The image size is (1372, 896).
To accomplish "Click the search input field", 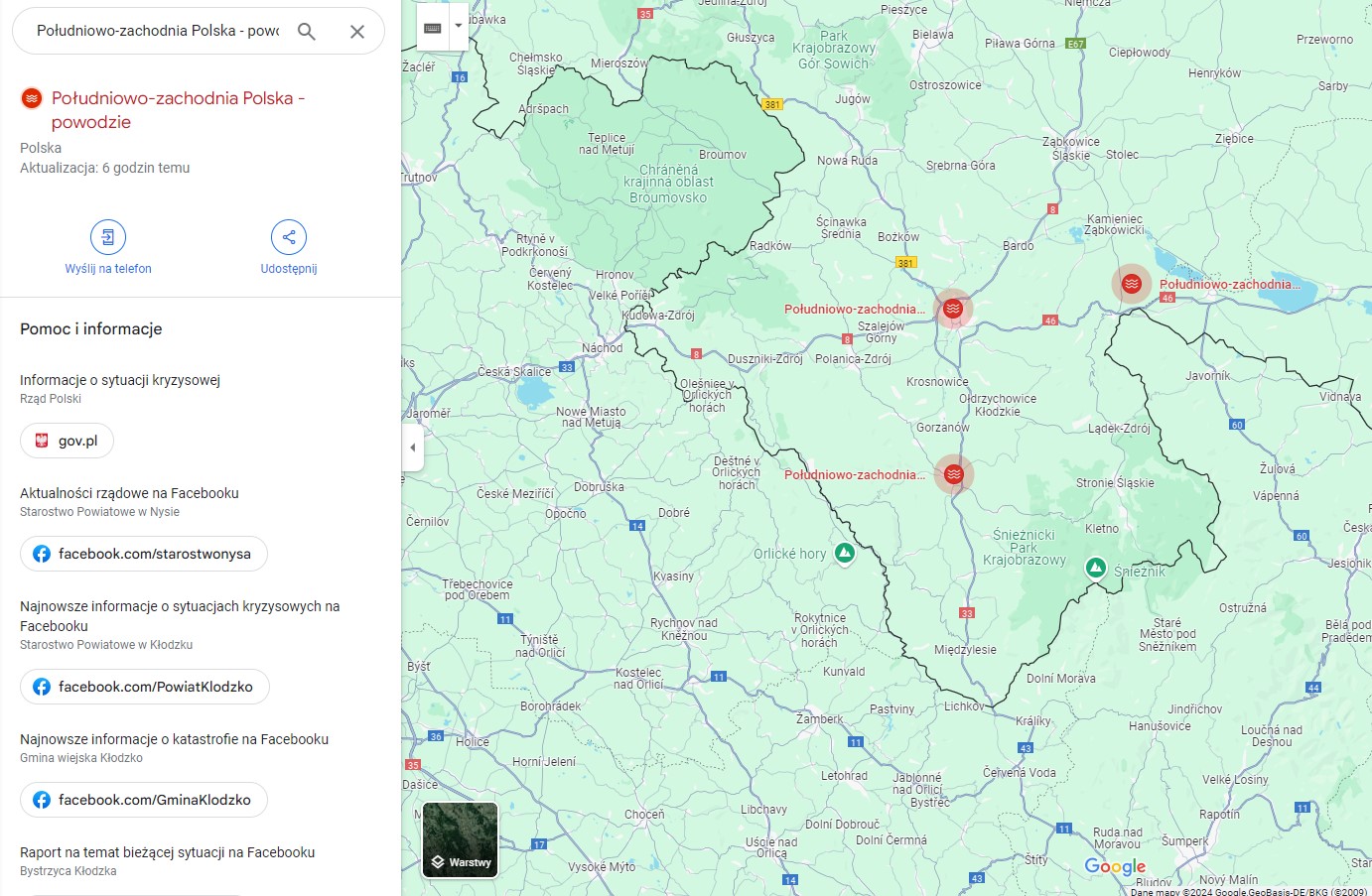I will [159, 32].
